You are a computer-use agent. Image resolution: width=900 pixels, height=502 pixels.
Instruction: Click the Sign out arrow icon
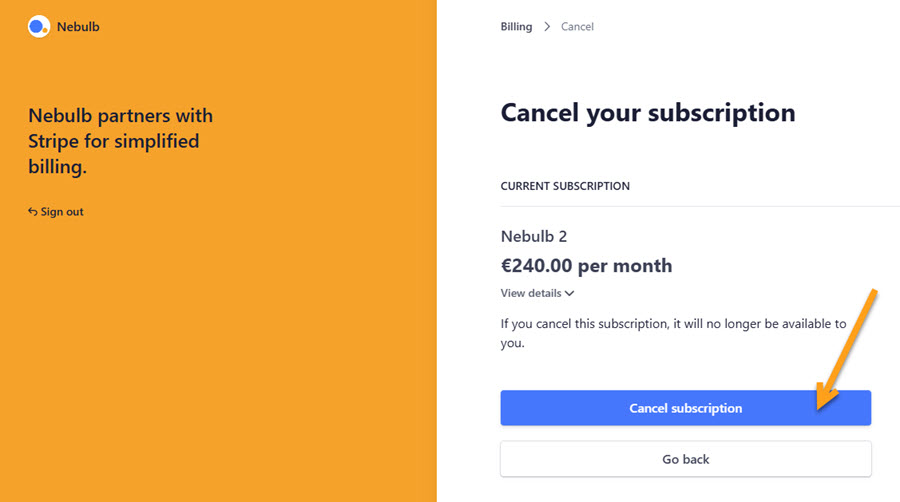[x=33, y=212]
